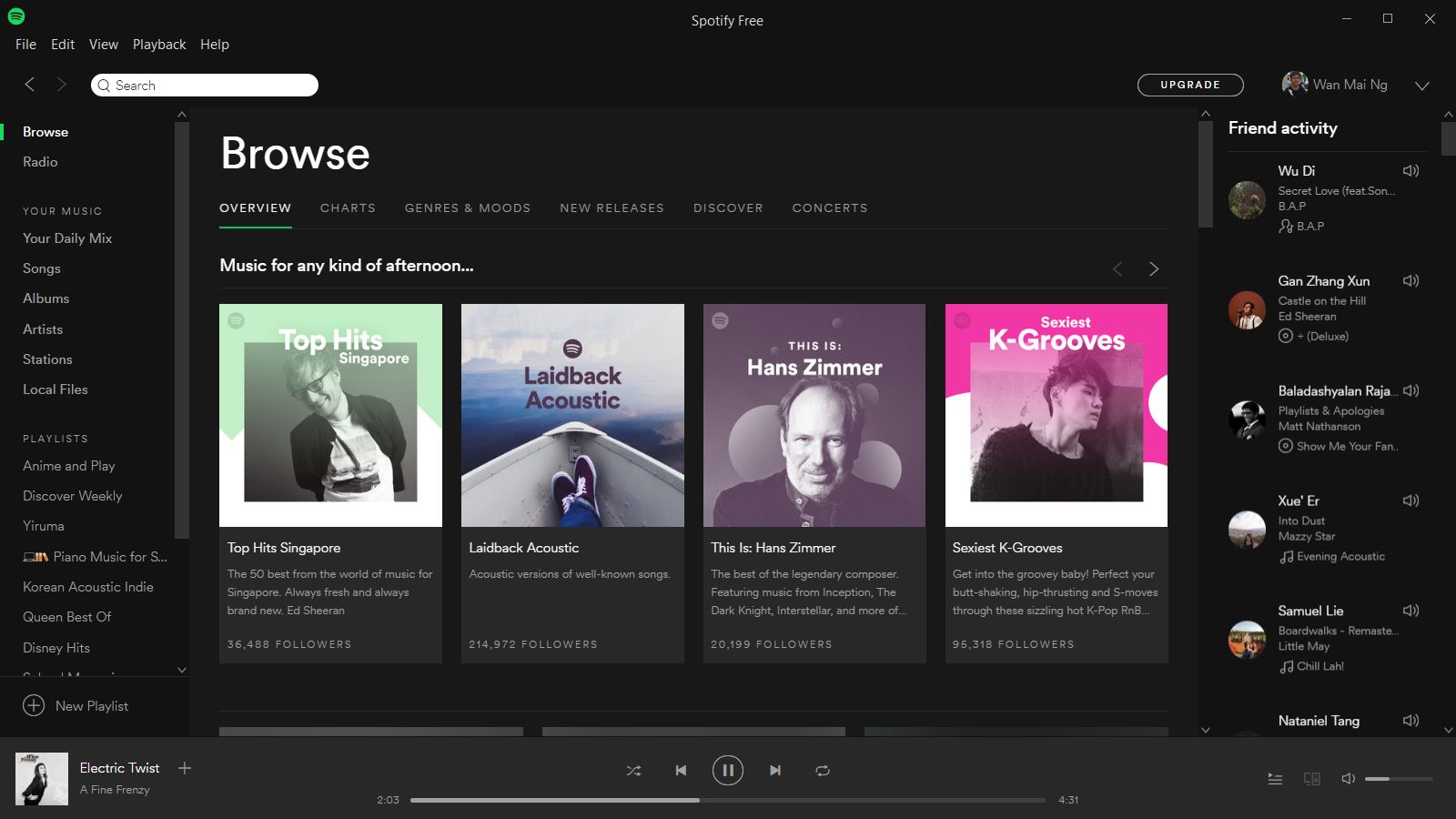Viewport: 1456px width, 819px height.
Task: Expand the account menu for Wan Mai Ng
Action: (x=1421, y=85)
